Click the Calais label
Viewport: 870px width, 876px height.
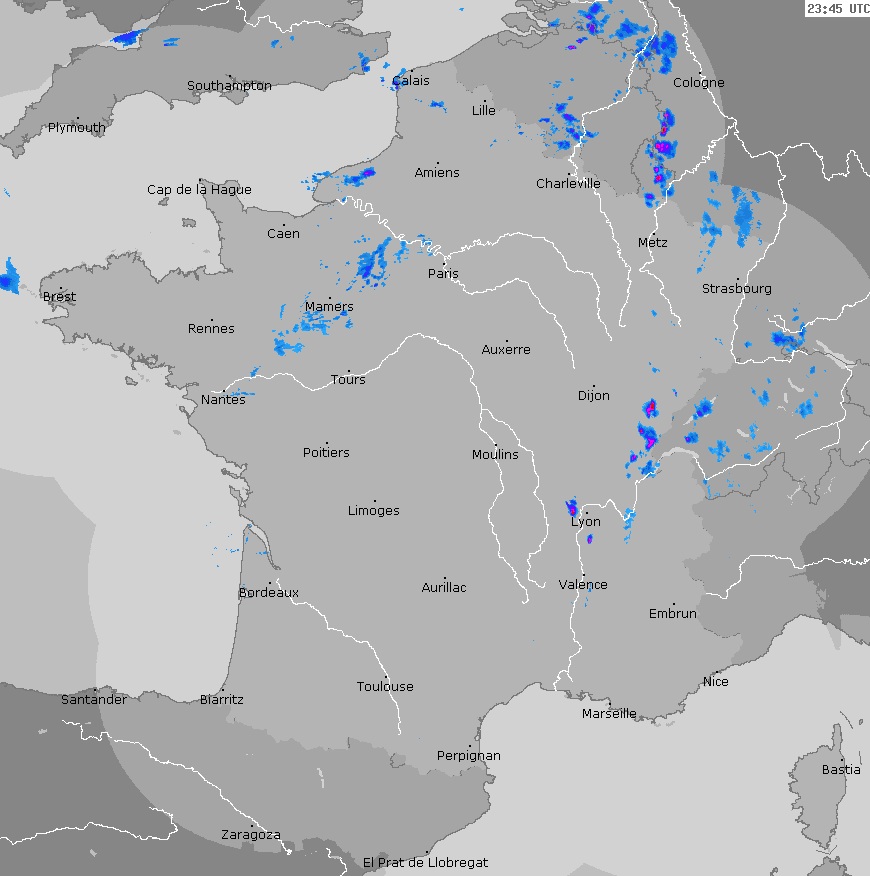[411, 80]
